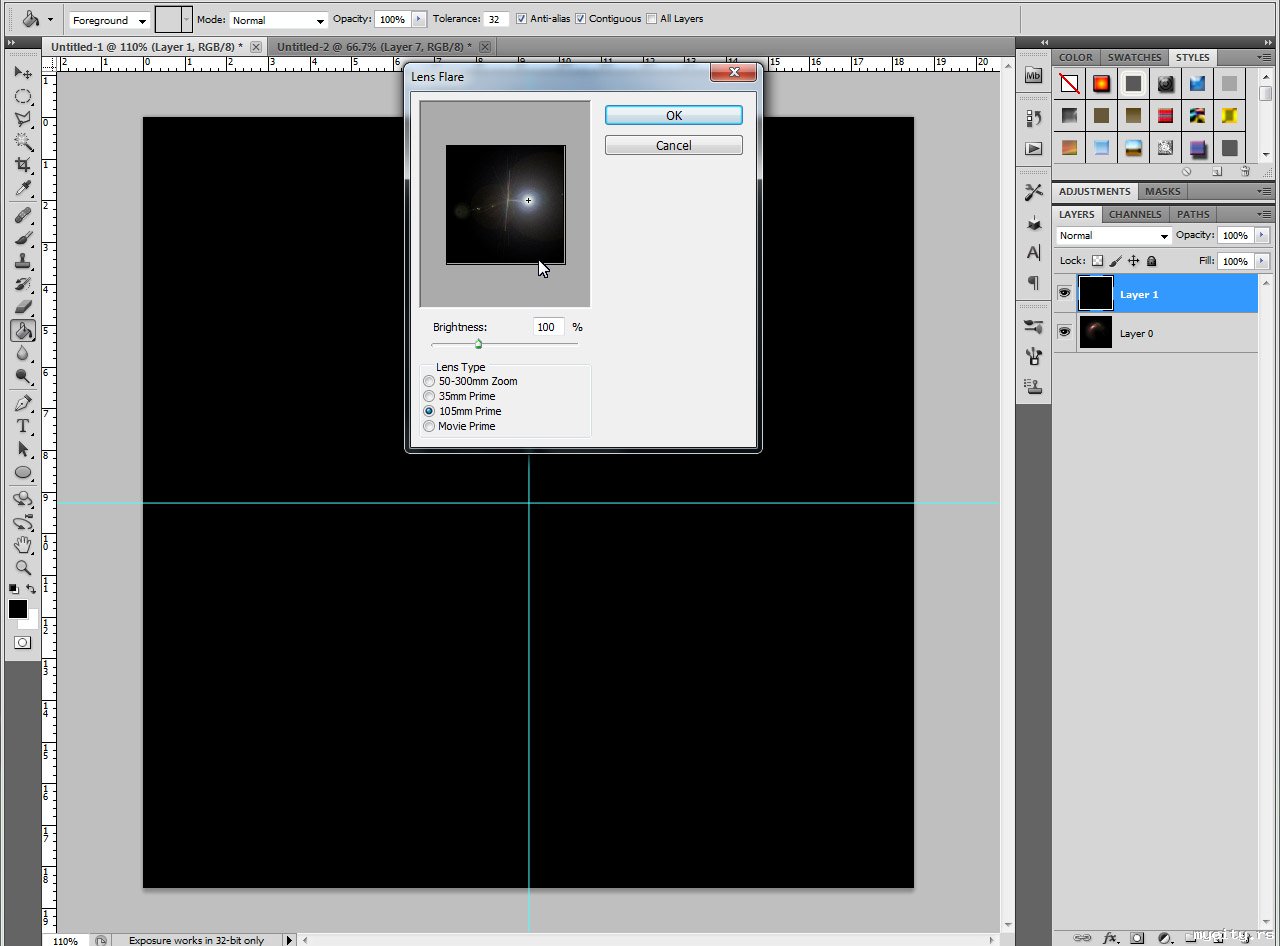This screenshot has width=1280, height=946.
Task: Choose the 50-300mm Zoom lens type
Action: click(x=430, y=381)
